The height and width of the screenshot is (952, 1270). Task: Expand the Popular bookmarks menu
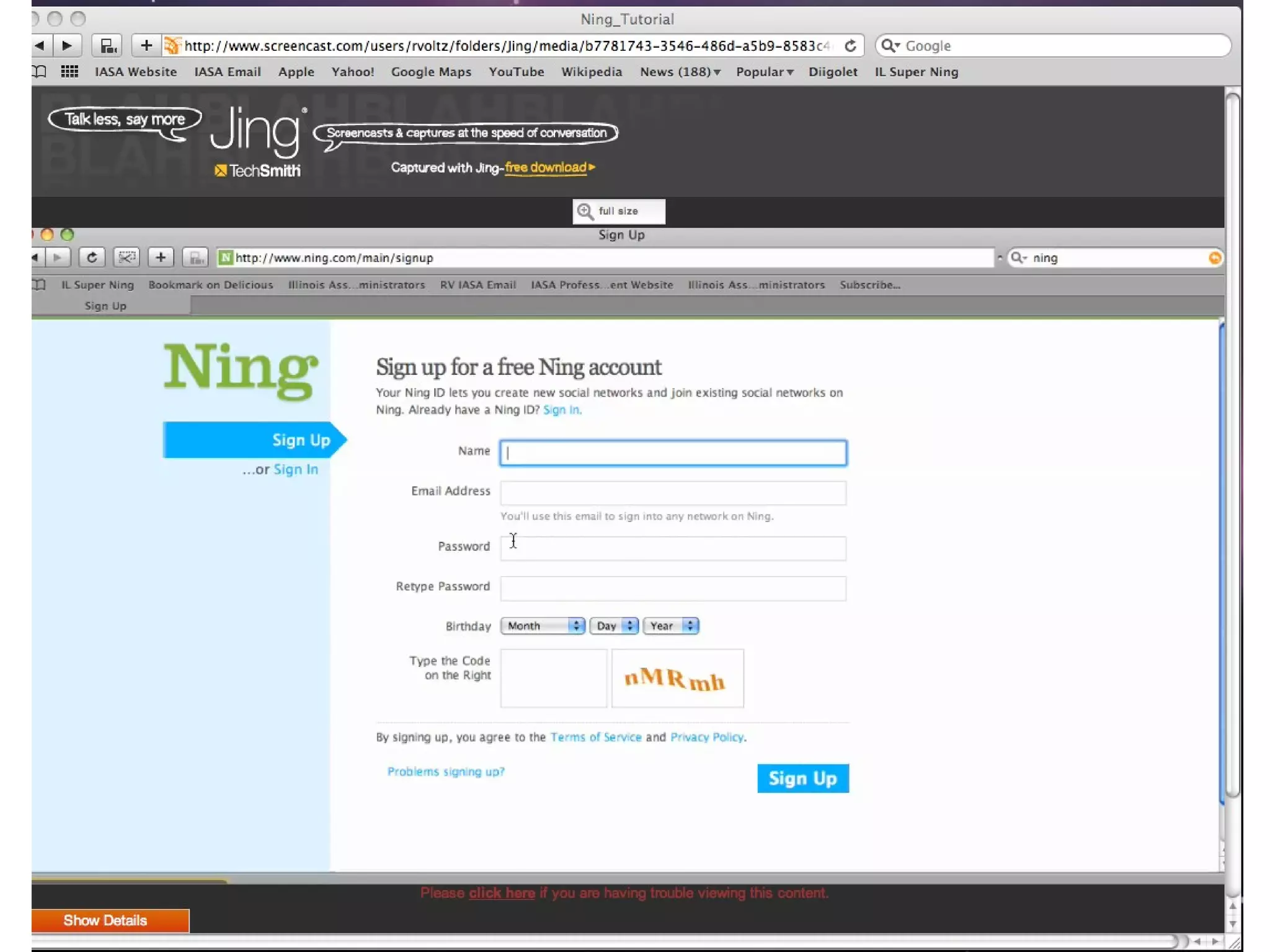(x=764, y=72)
